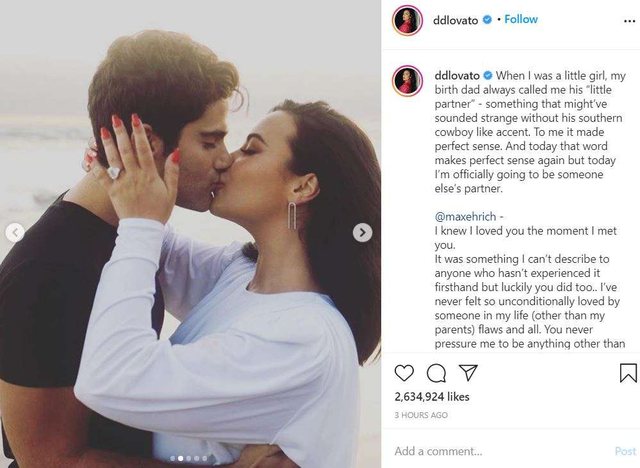Select first carousel indicator dot
640x468 pixels.
click(x=172, y=459)
